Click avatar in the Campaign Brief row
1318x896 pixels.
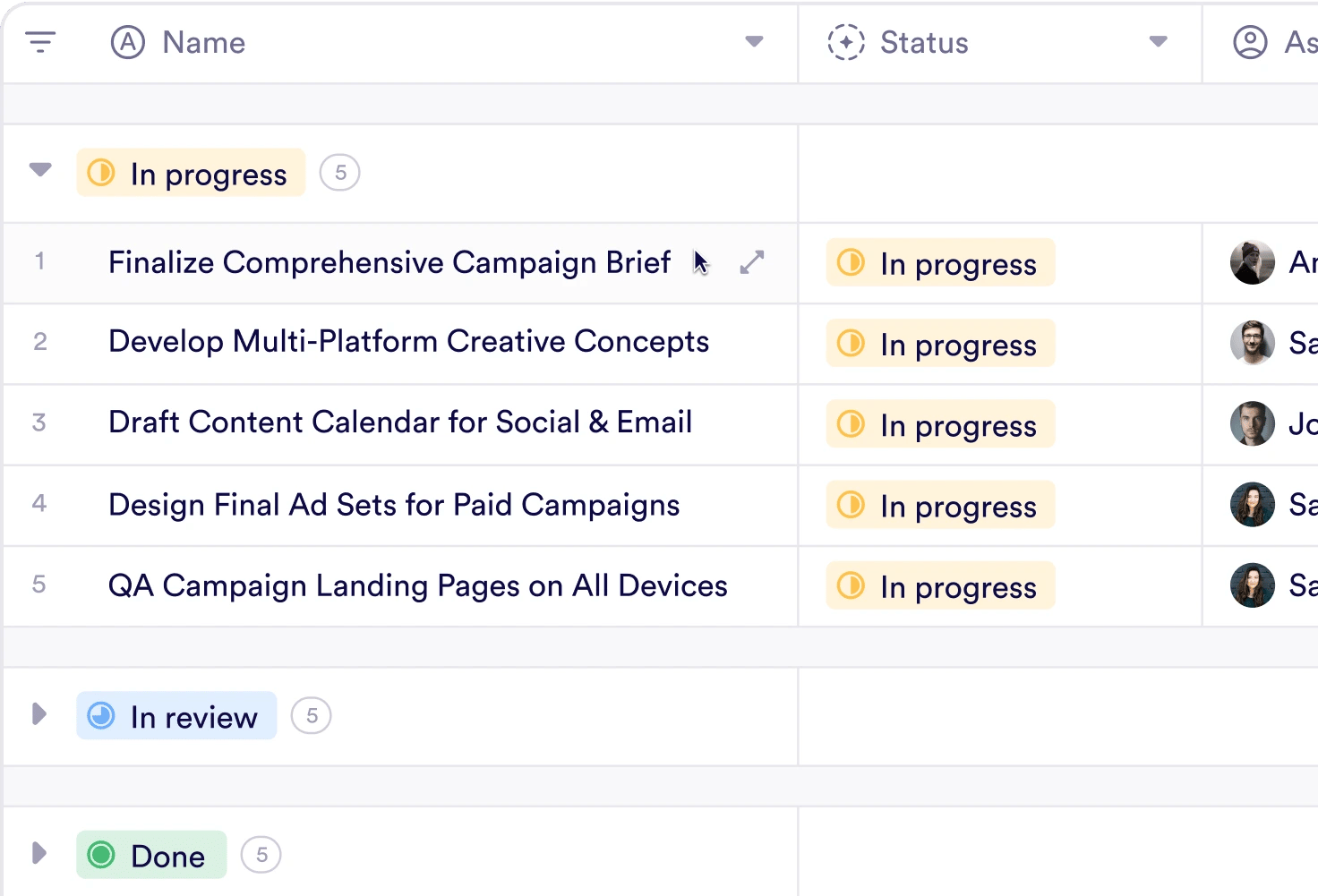1252,262
